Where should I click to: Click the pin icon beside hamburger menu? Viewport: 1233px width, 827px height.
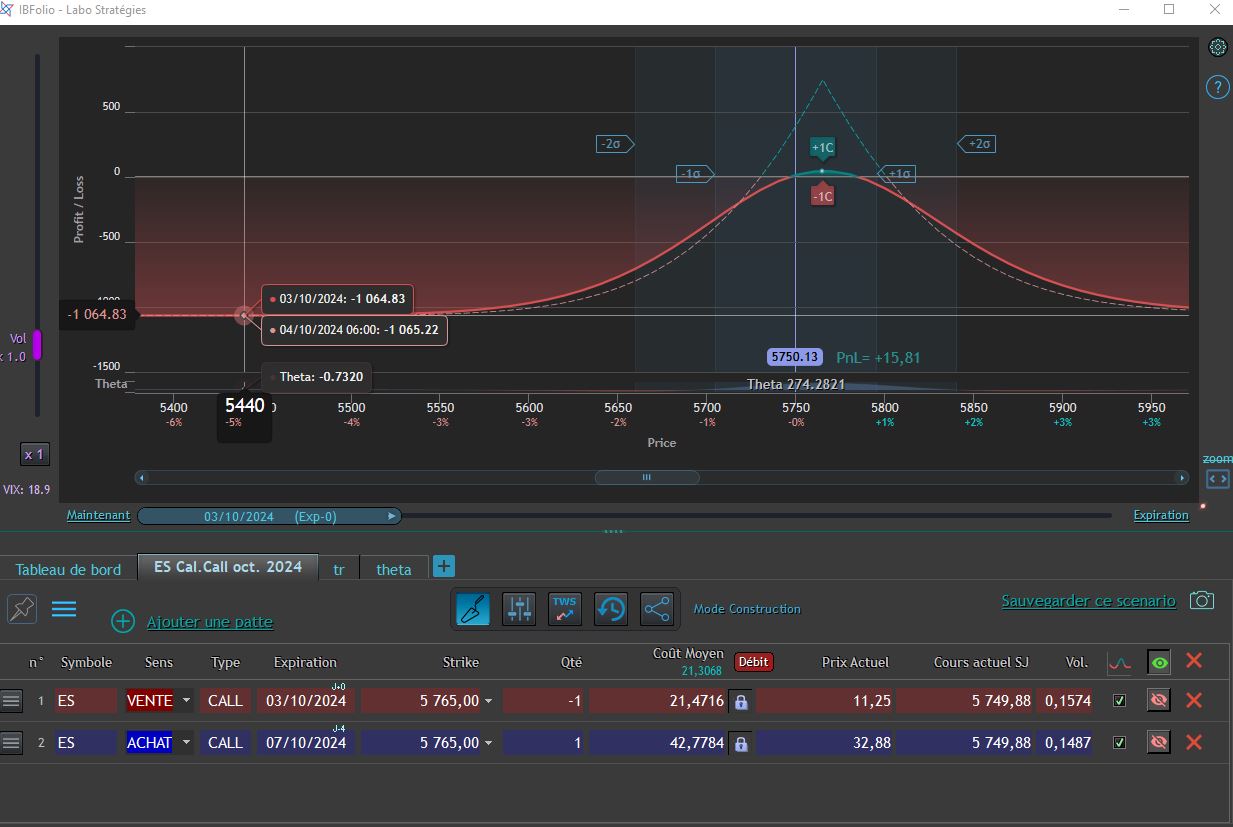[x=22, y=608]
